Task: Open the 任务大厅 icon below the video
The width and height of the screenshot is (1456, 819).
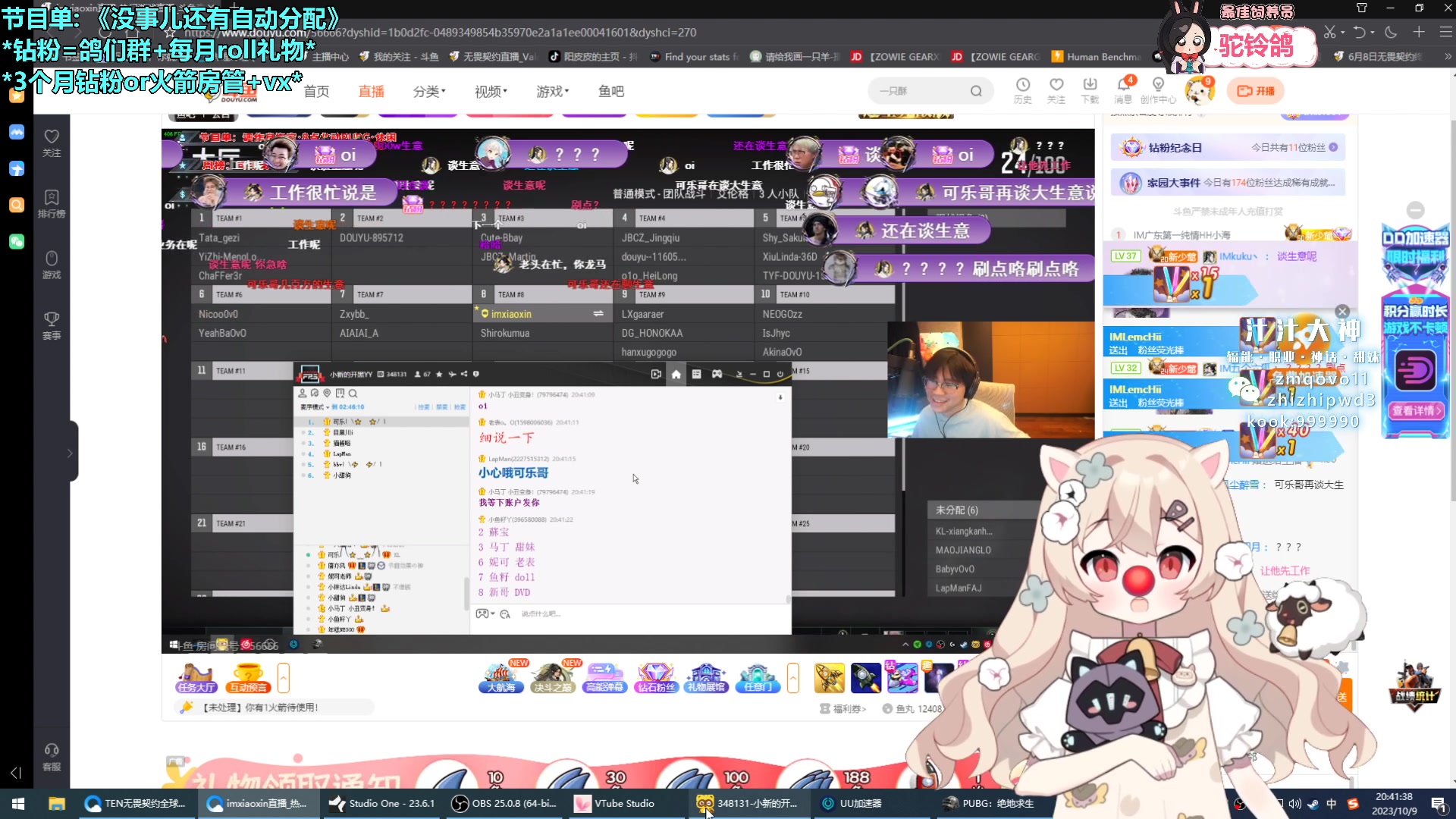Action: (x=196, y=677)
